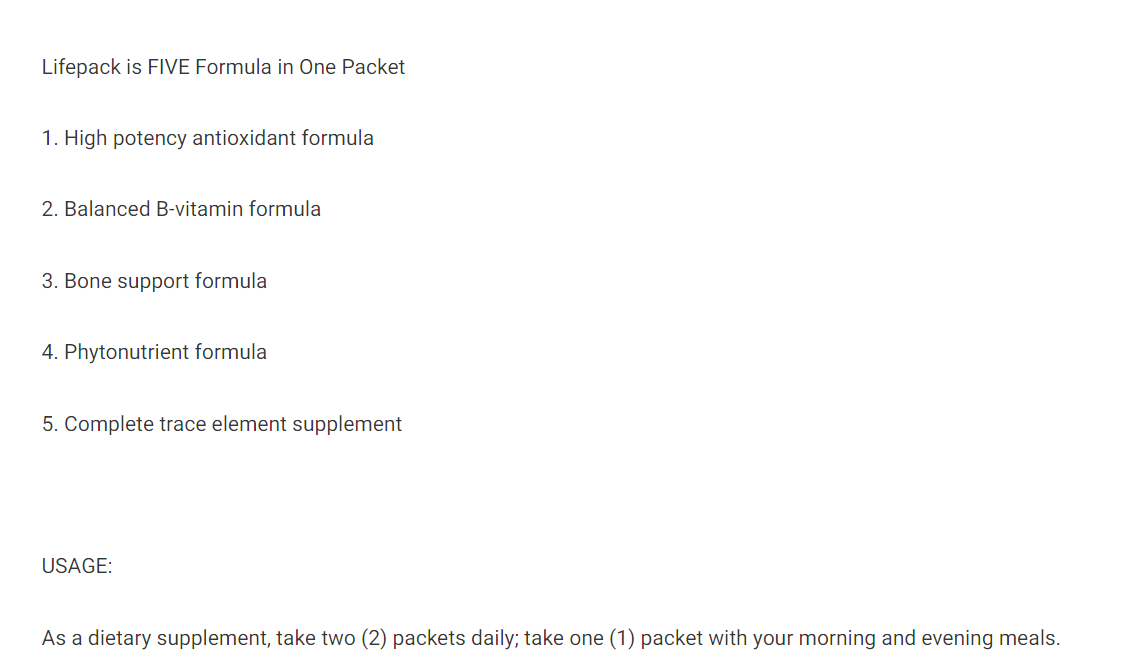1133x670 pixels.
Task: Click the word 'B-vitamin' in item two
Action: coord(199,209)
